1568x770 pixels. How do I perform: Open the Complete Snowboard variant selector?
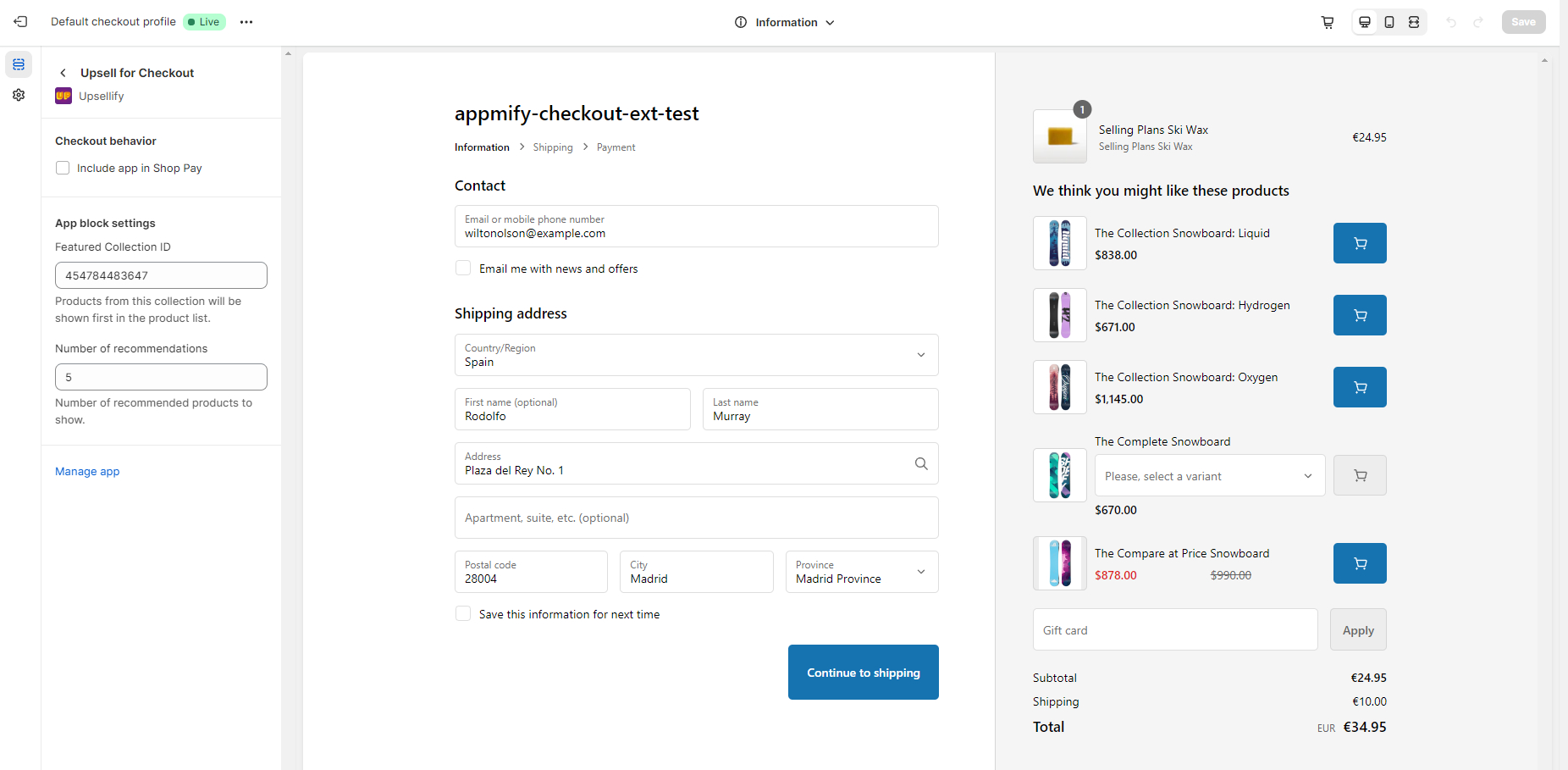(x=1209, y=476)
